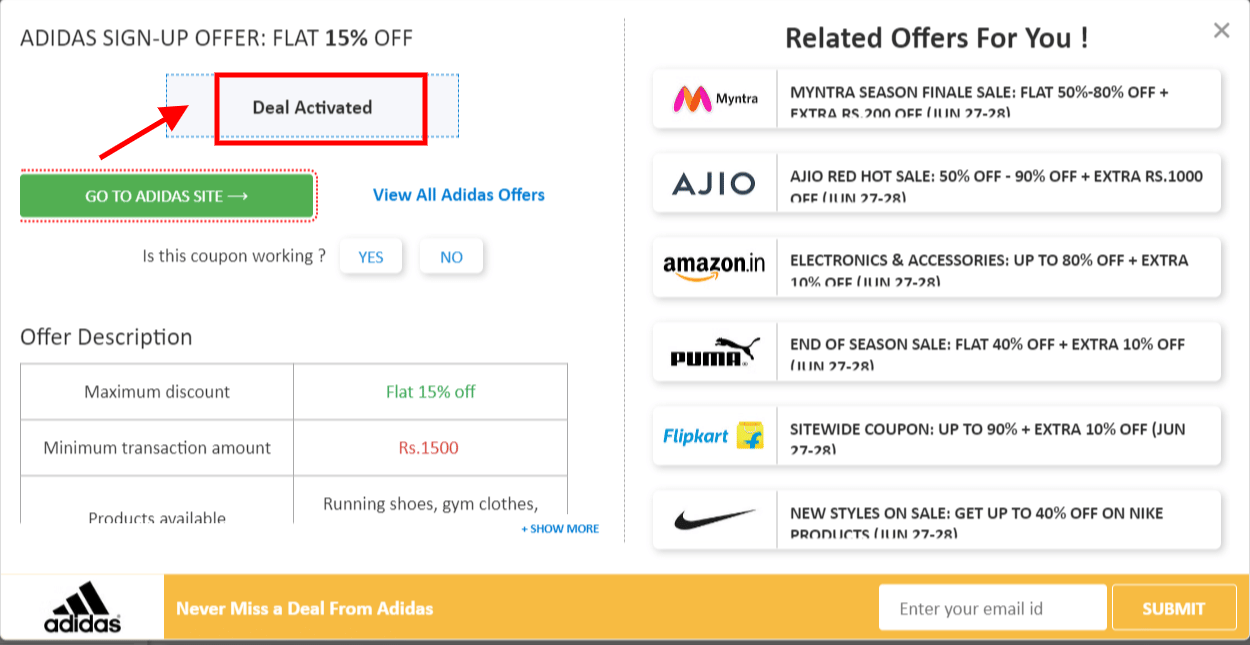
Task: Click the Nike swoosh logo
Action: [713, 519]
